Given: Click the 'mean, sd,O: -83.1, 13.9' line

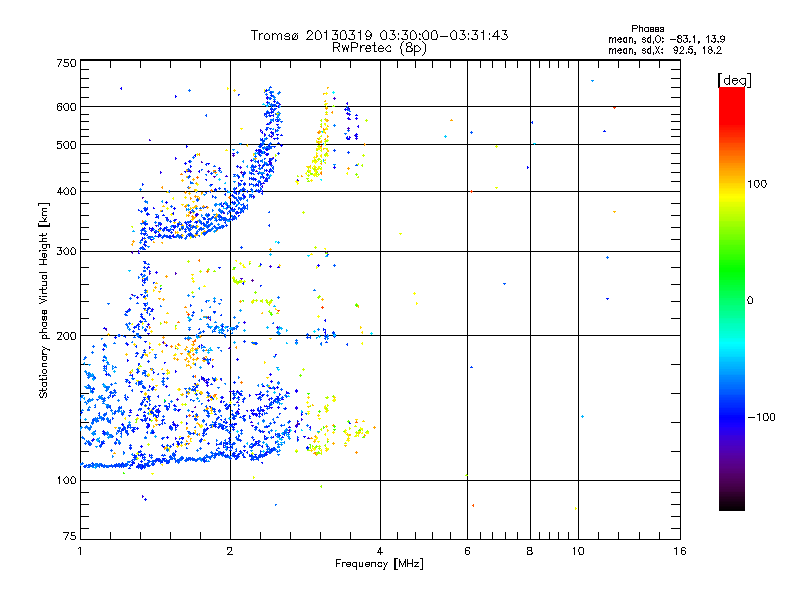Looking at the screenshot, I should coord(666,39).
